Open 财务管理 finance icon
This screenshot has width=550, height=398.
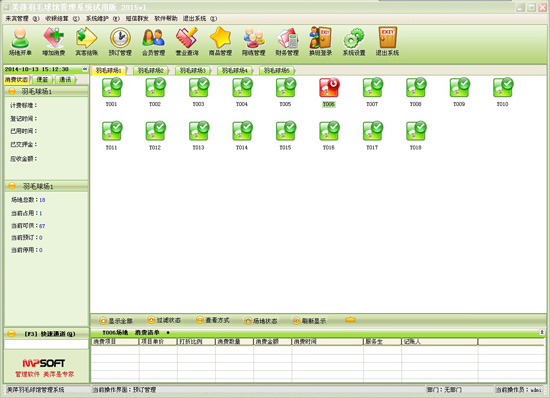coord(287,42)
